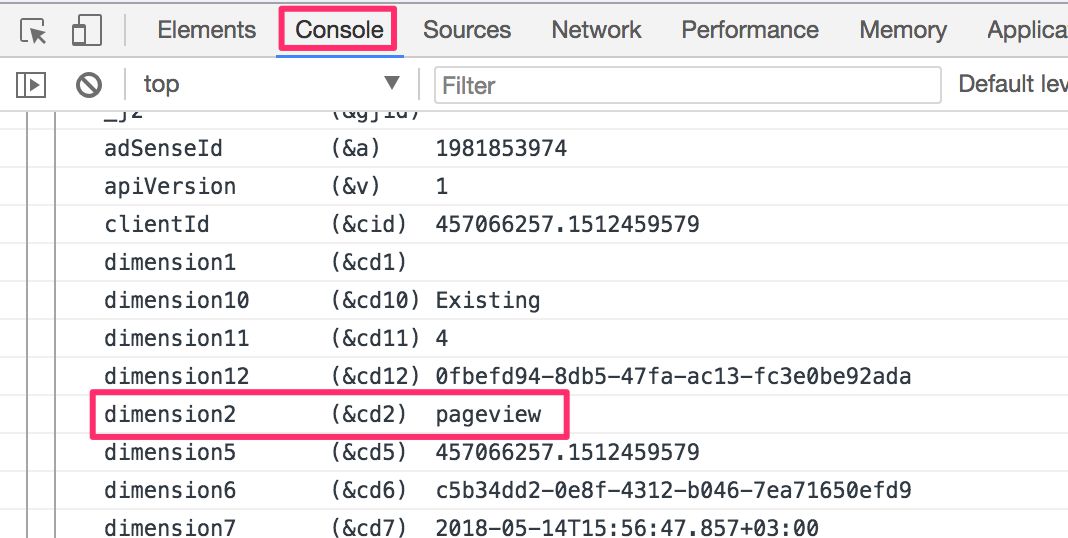The width and height of the screenshot is (1068, 538).
Task: Switch to the Elements tab
Action: (x=206, y=30)
